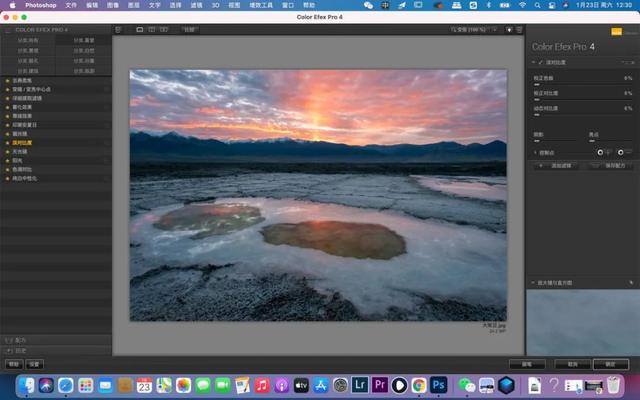Toggle the 淡对比度 filter checkmark
This screenshot has height=400, width=640.
pos(541,62)
